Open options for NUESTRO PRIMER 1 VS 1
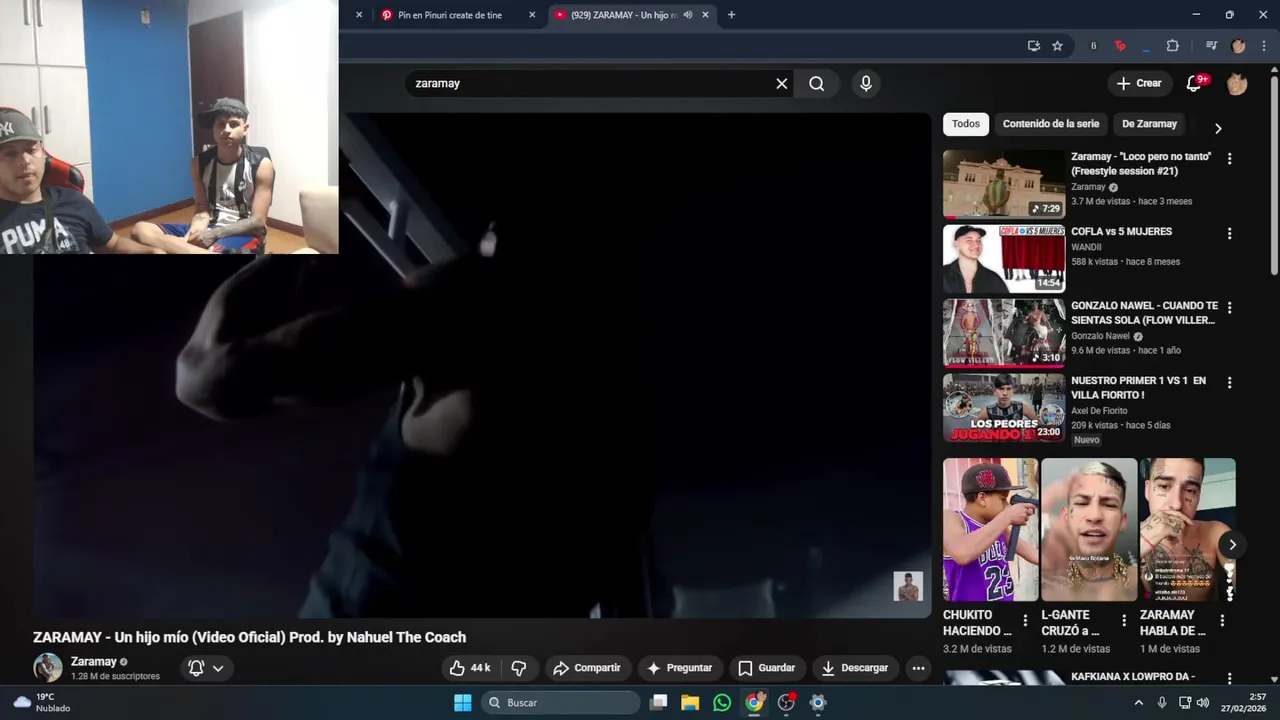The width and height of the screenshot is (1280, 720). point(1229,383)
